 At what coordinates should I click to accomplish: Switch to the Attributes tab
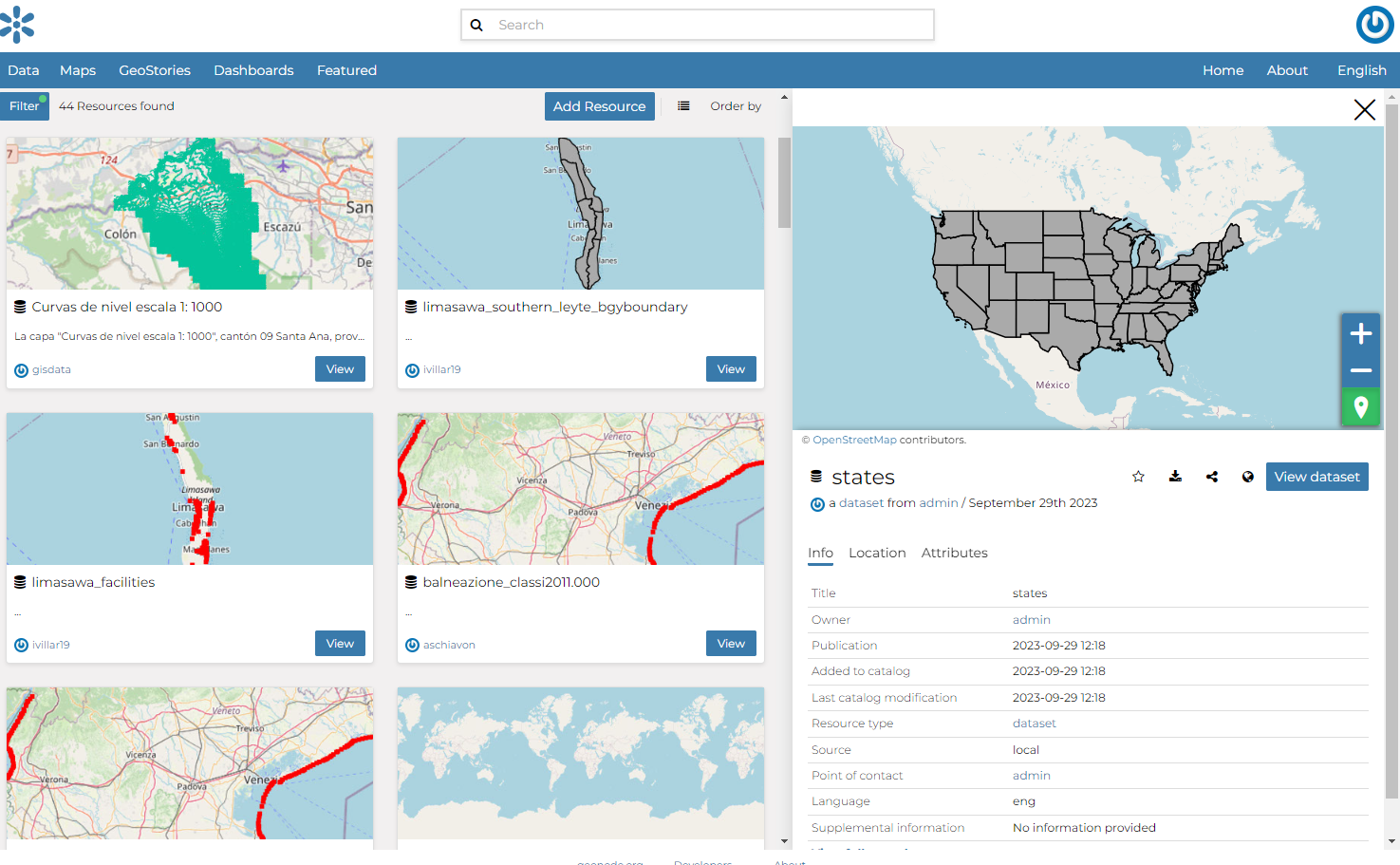(954, 553)
